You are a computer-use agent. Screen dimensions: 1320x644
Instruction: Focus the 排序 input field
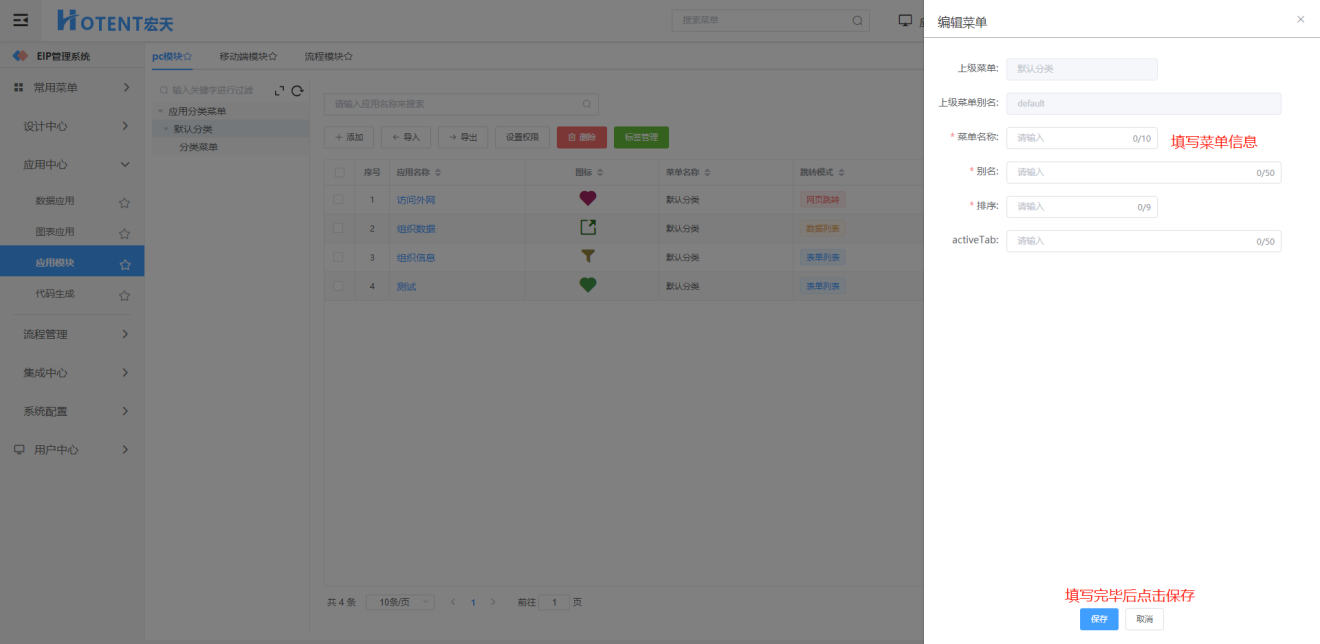(1082, 207)
